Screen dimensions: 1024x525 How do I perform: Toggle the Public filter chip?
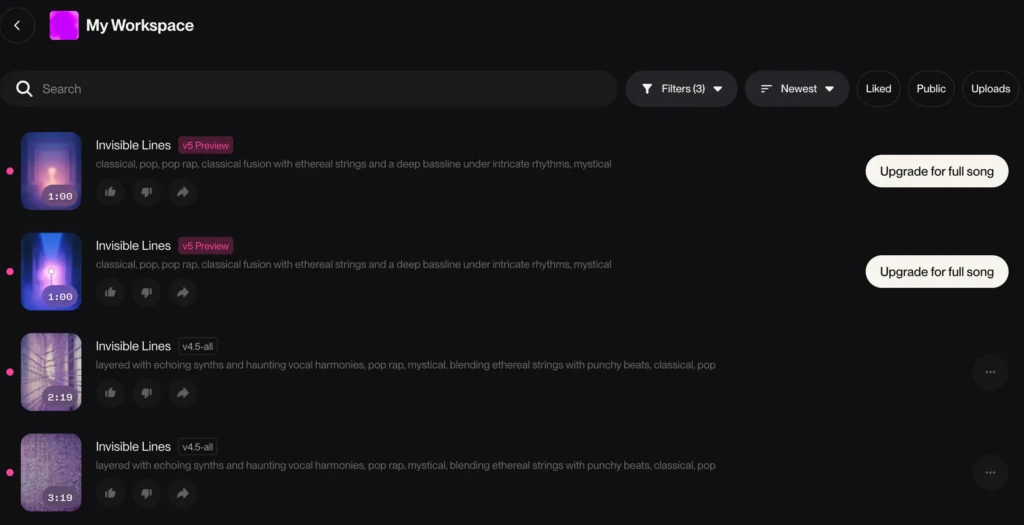click(x=930, y=89)
